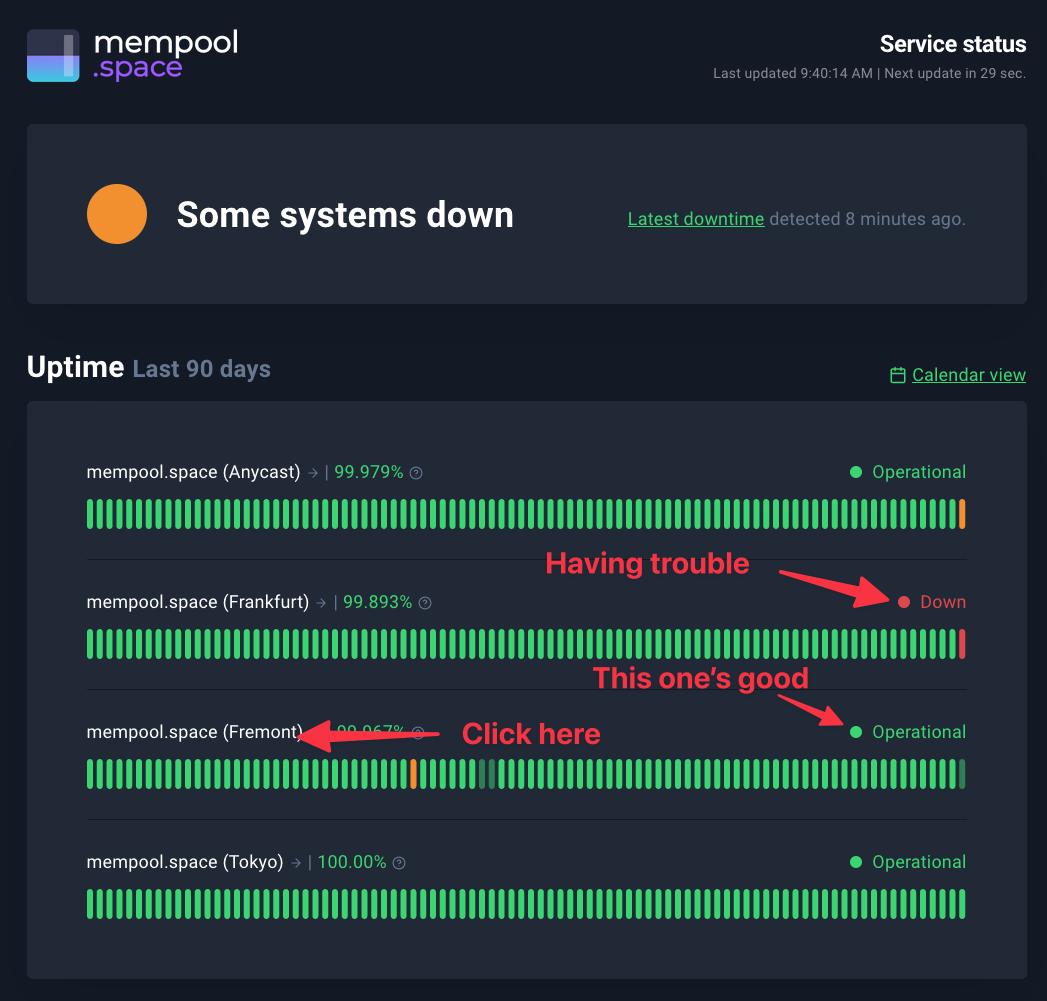Open the Latest downtime link

click(x=695, y=218)
